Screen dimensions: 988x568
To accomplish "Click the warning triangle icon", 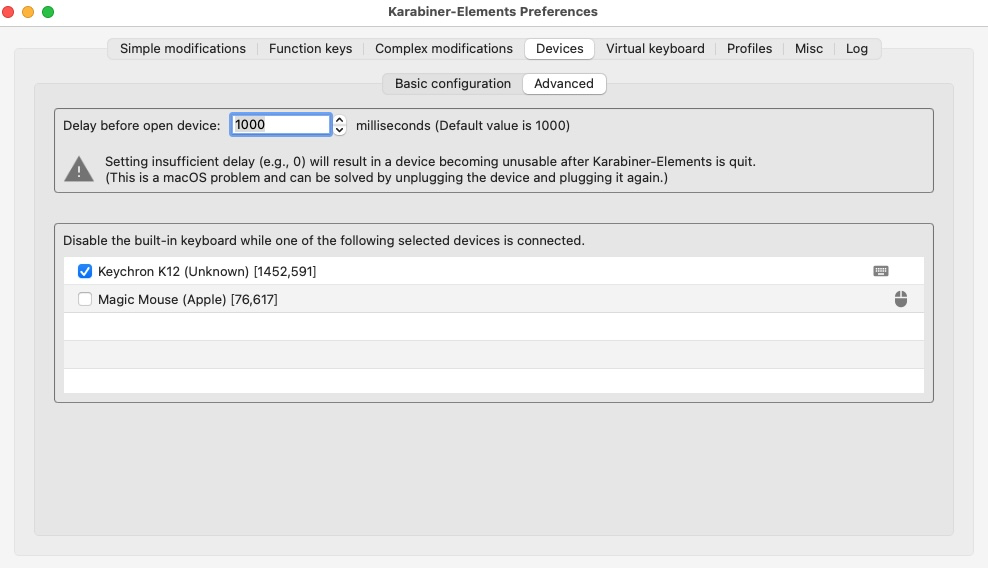I will 79,169.
